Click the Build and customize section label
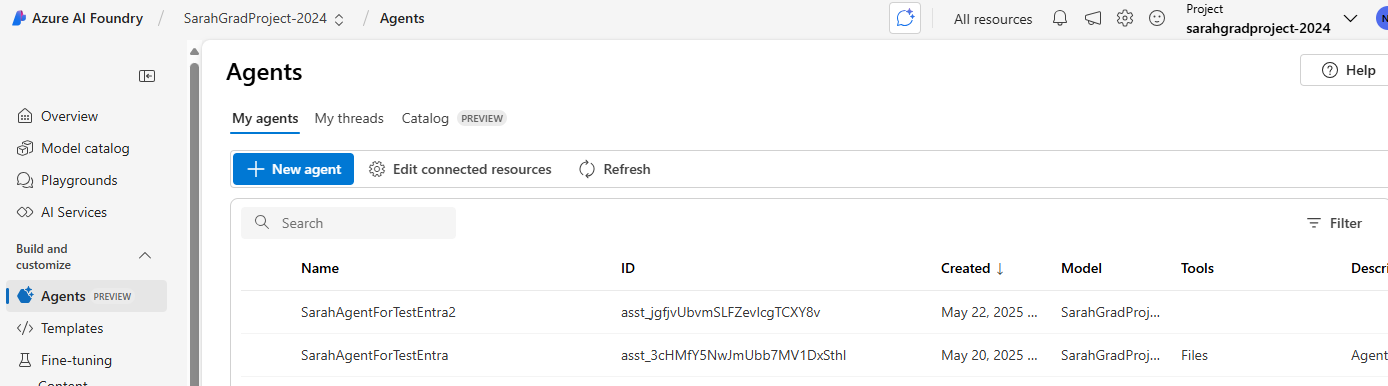 43,257
